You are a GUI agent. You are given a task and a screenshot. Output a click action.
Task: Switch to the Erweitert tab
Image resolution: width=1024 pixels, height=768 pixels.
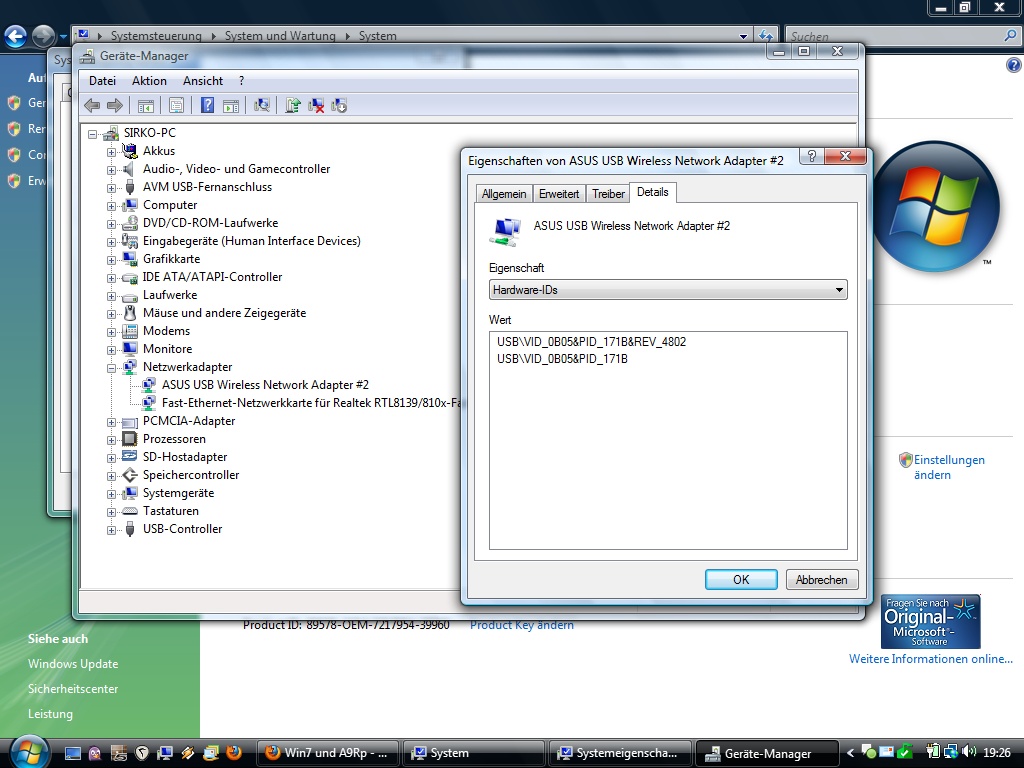[x=559, y=194]
